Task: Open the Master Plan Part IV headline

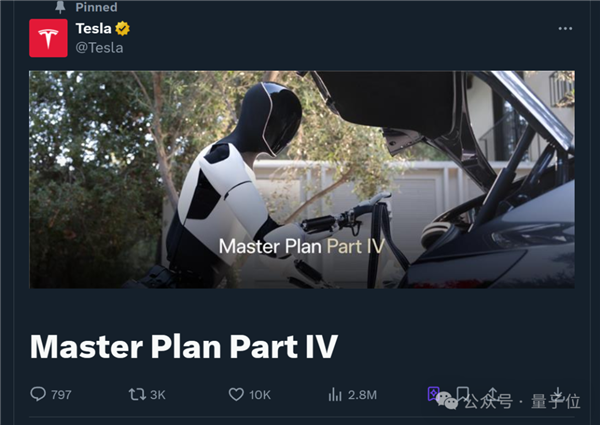Action: coord(184,346)
